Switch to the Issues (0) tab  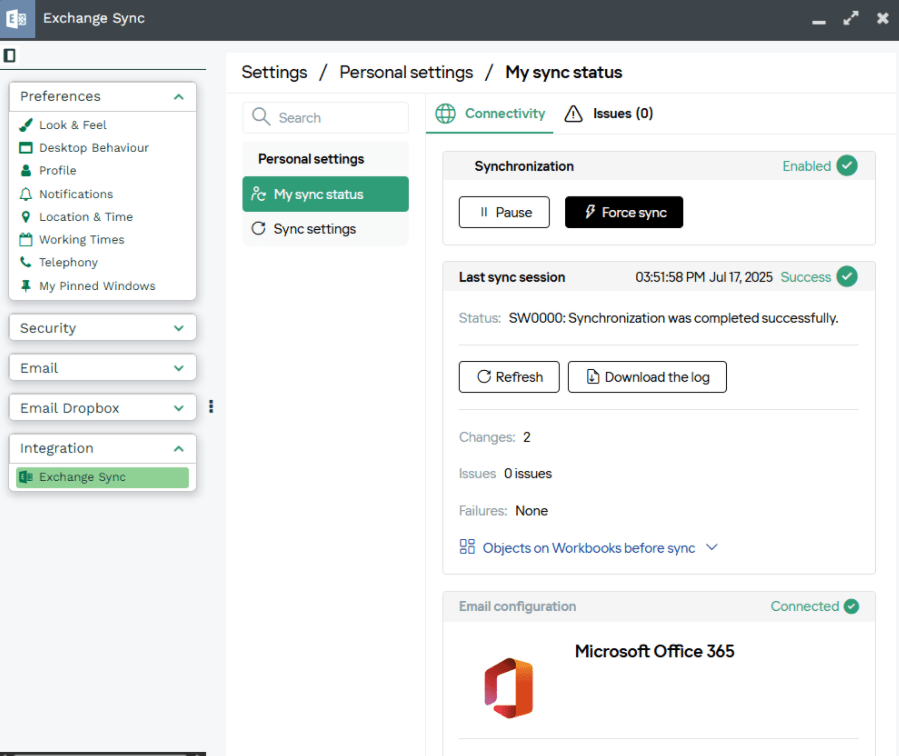click(x=609, y=113)
